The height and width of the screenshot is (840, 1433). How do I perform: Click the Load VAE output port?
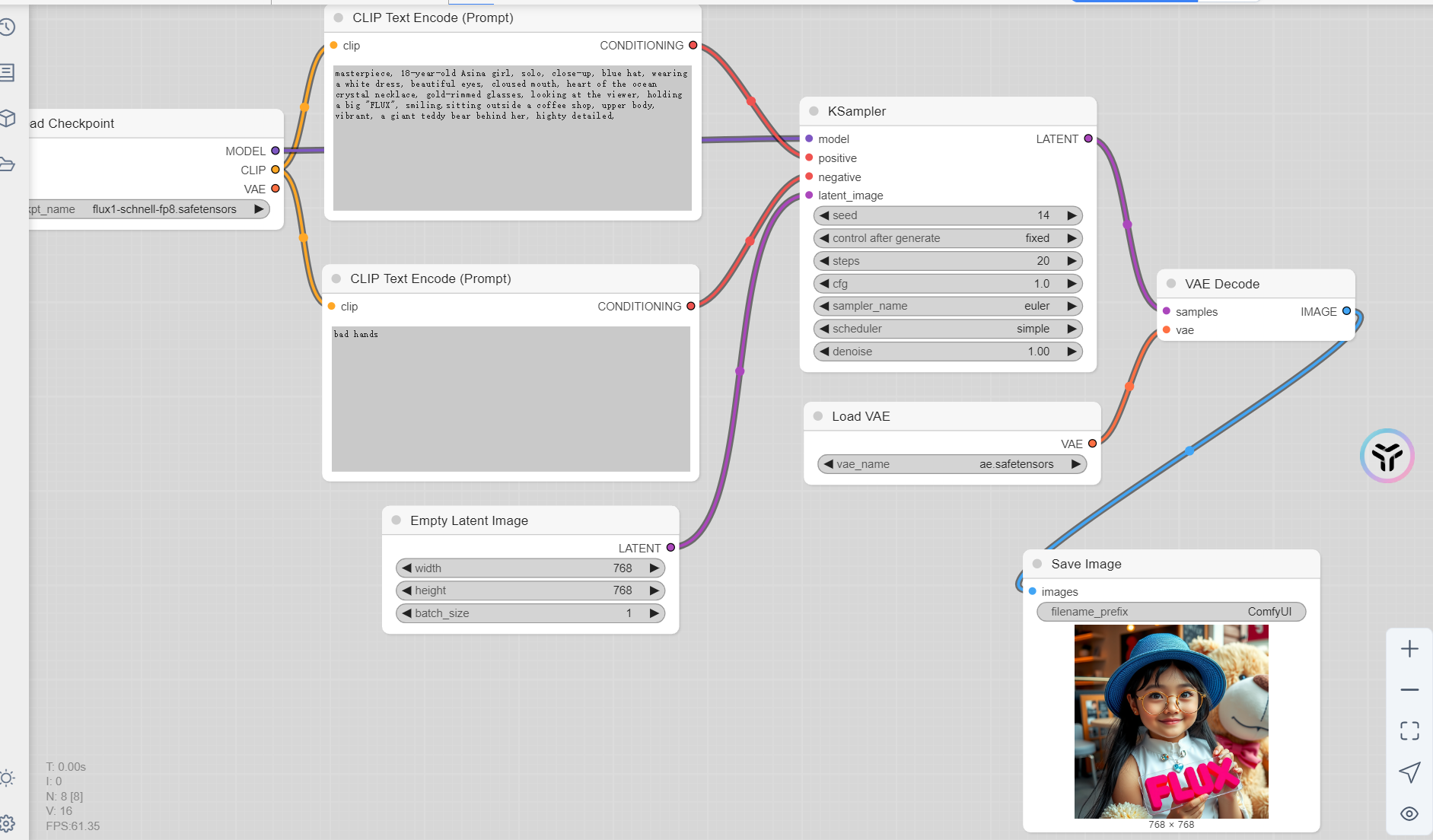click(x=1092, y=444)
